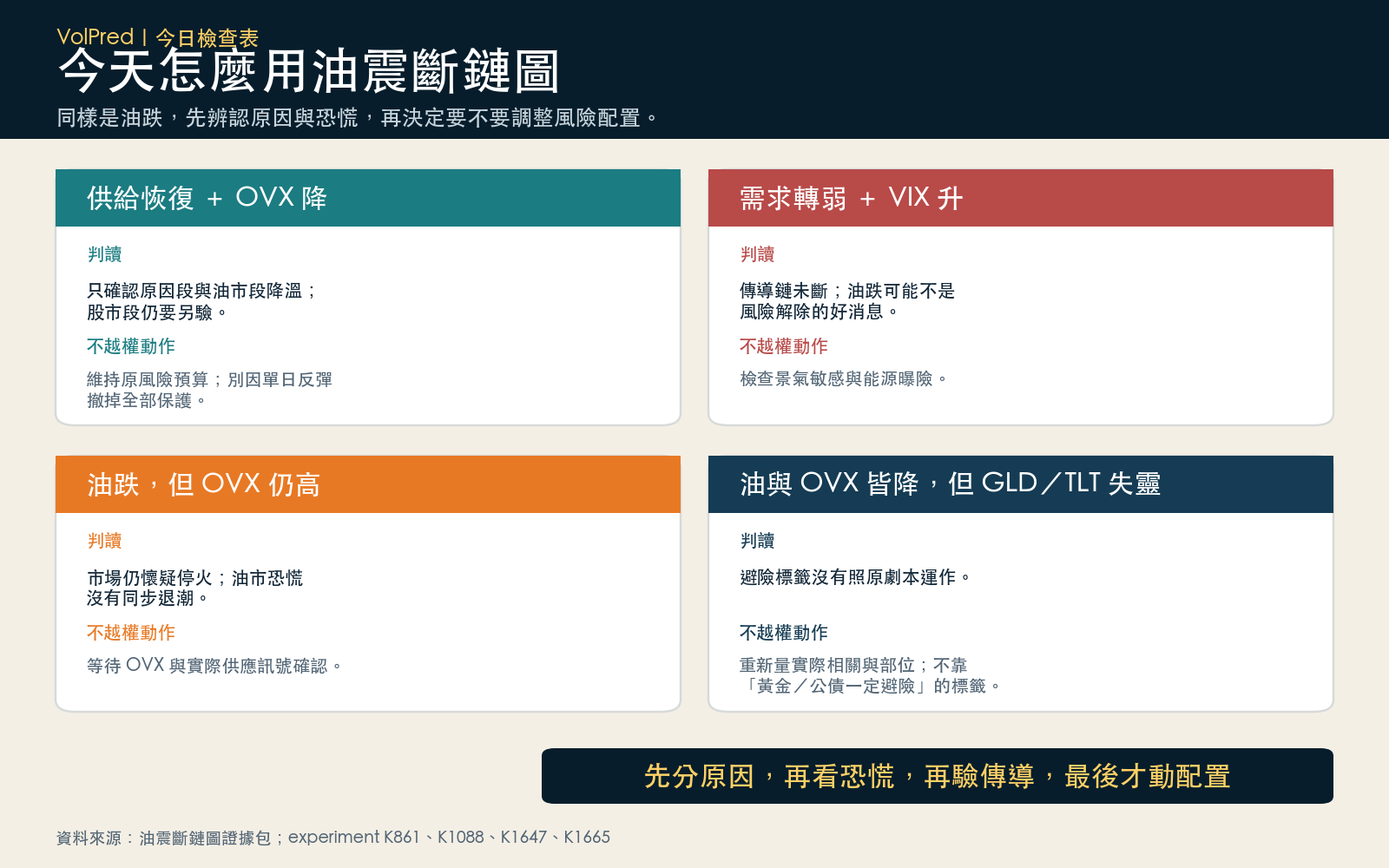Click 不越權動作 label in the teal card
Image resolution: width=1389 pixels, height=868 pixels.
coord(131,346)
